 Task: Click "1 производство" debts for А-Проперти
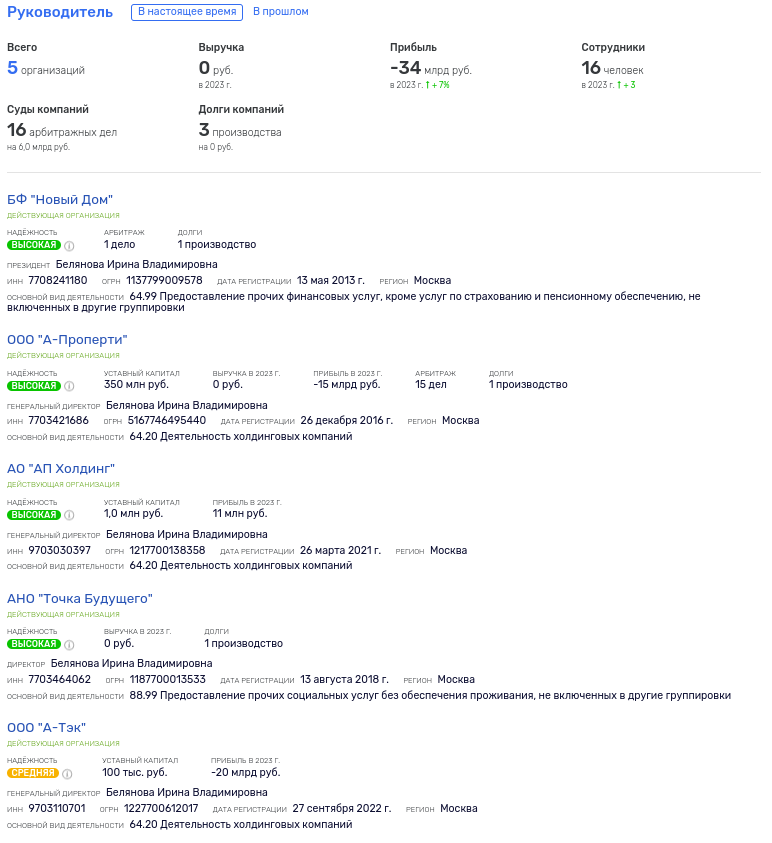point(528,384)
